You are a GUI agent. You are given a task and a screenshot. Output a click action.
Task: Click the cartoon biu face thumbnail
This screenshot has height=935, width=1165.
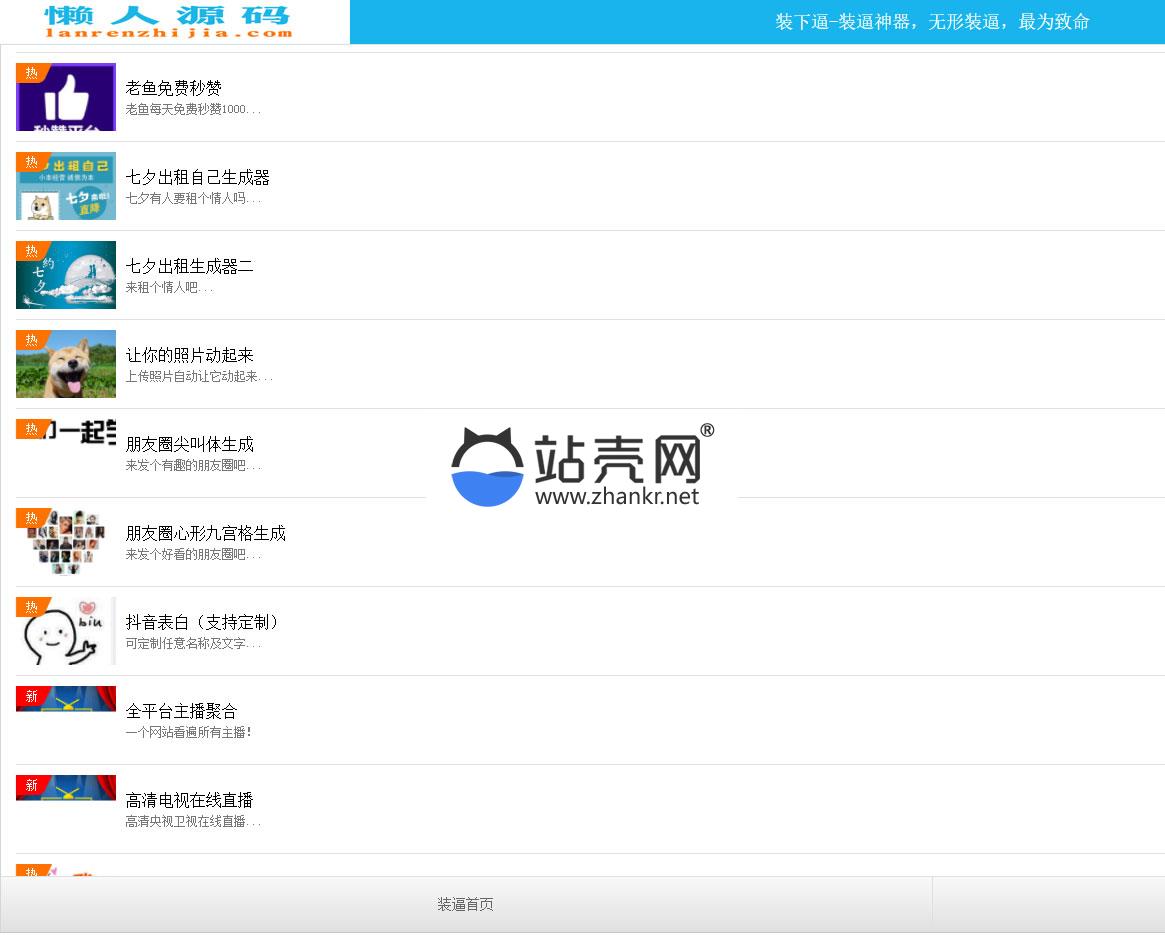(66, 631)
